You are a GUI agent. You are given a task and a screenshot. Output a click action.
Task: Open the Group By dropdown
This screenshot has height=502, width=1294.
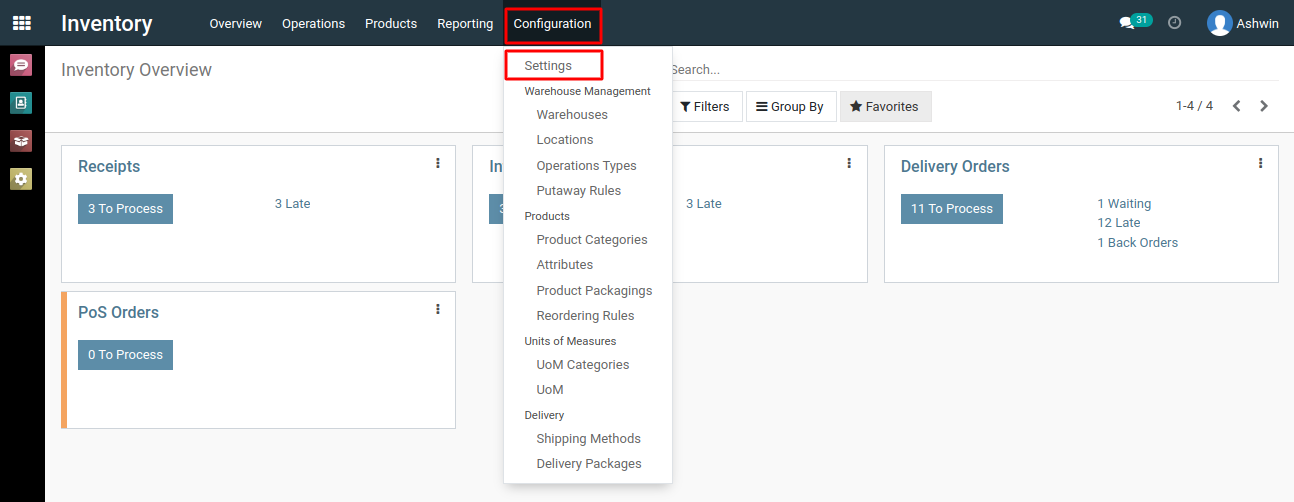point(790,106)
